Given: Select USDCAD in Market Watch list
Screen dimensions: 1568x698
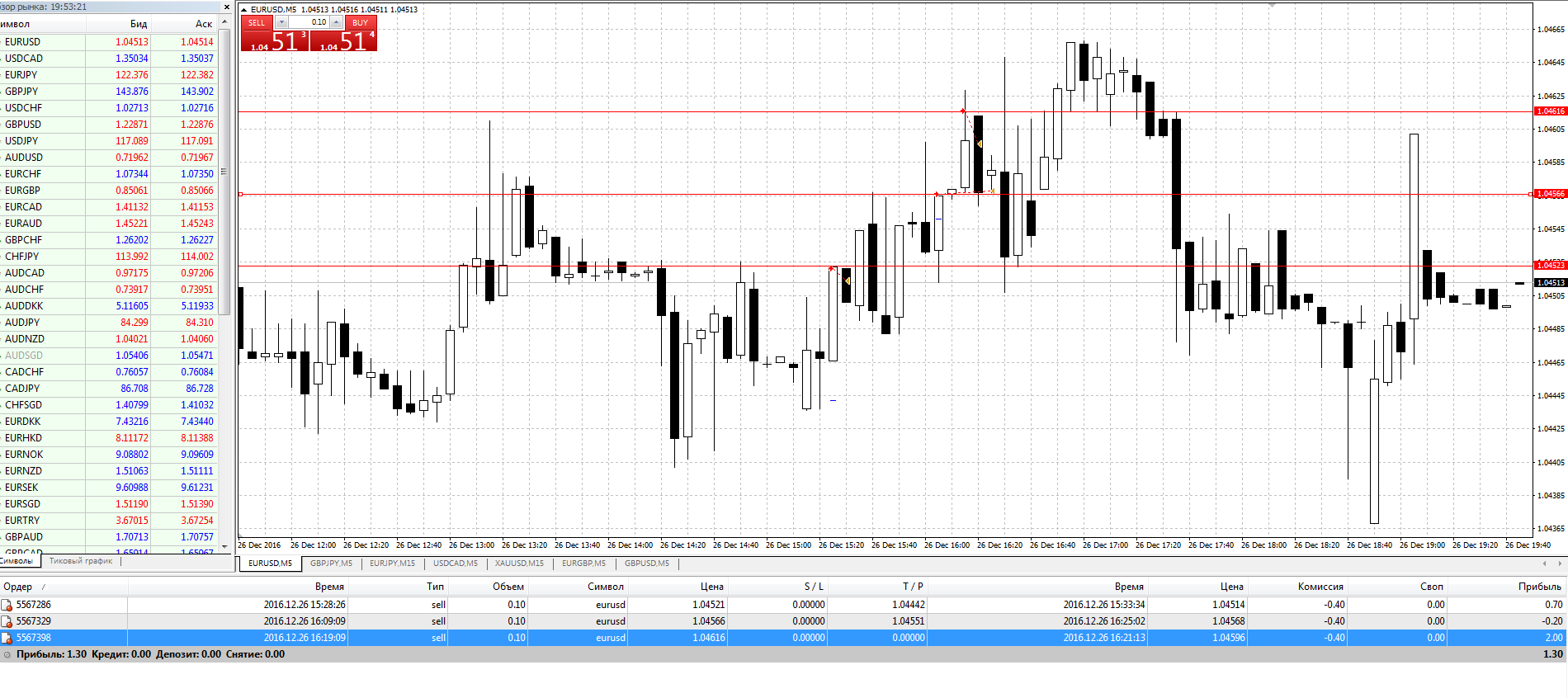Looking at the screenshot, I should coord(109,59).
